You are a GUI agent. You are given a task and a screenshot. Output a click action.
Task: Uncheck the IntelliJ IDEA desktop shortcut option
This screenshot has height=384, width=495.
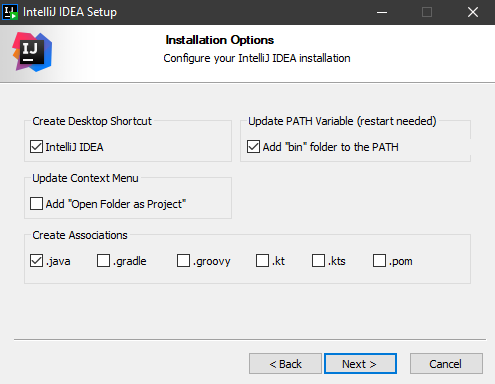pos(36,147)
